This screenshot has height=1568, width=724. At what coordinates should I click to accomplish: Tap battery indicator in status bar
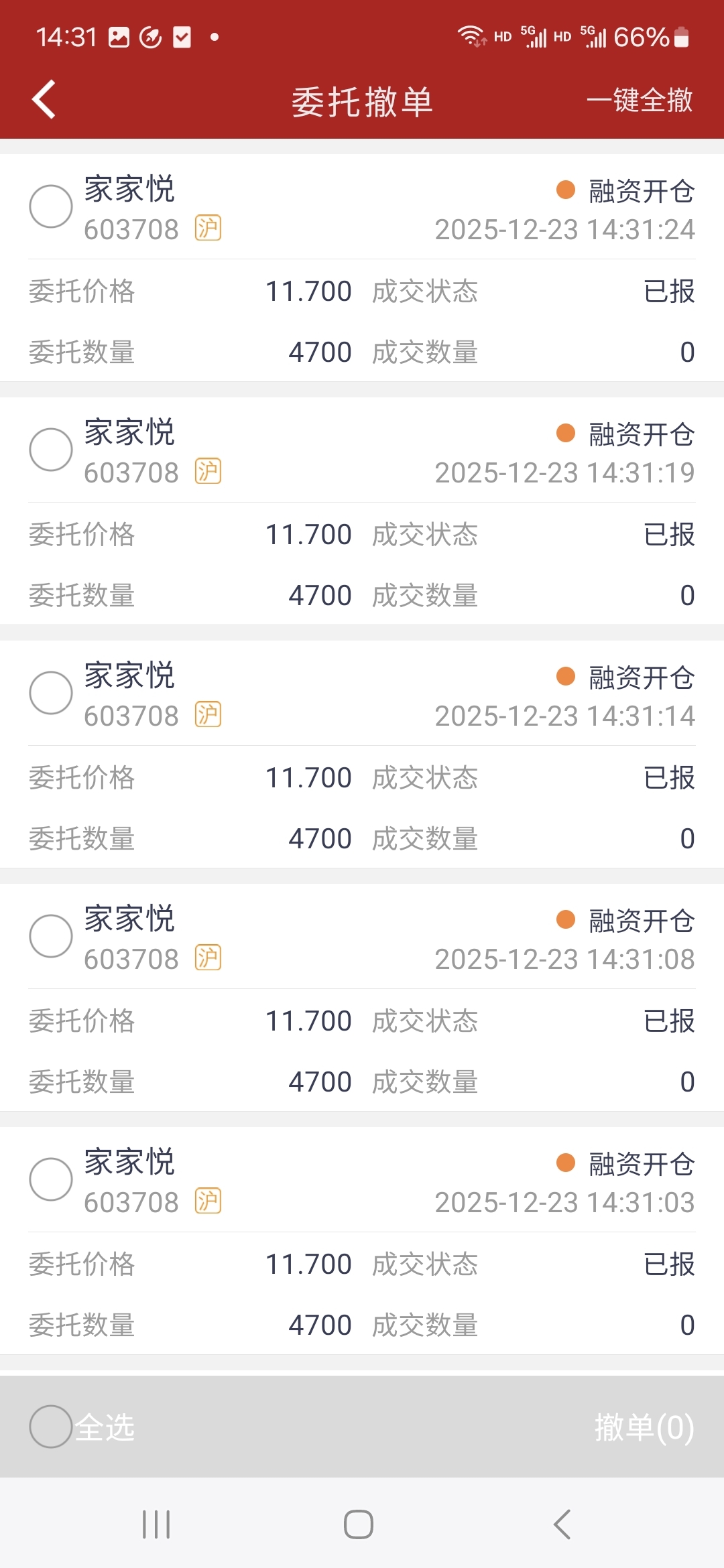[681, 38]
